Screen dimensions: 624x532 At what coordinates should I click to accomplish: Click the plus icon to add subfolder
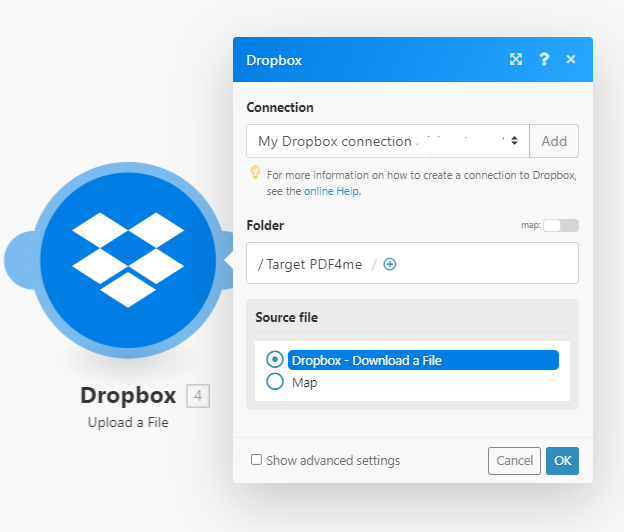click(390, 264)
